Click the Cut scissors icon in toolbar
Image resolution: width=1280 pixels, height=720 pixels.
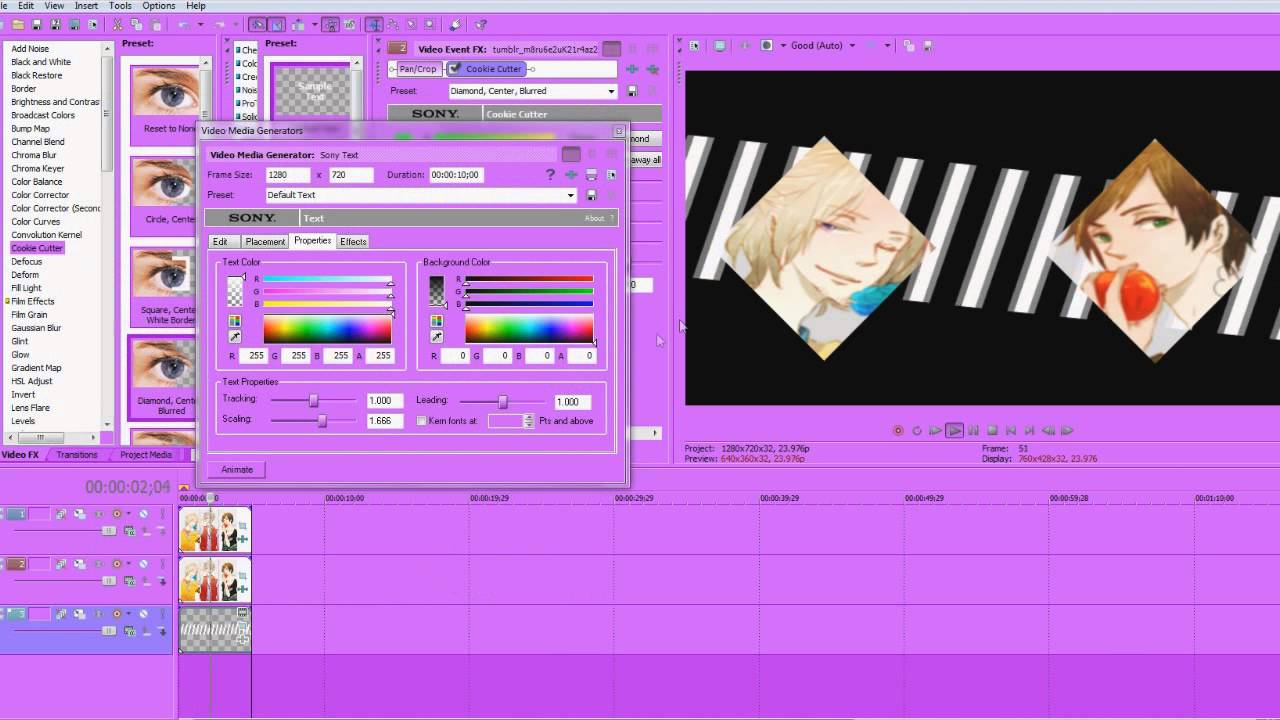pyautogui.click(x=117, y=24)
